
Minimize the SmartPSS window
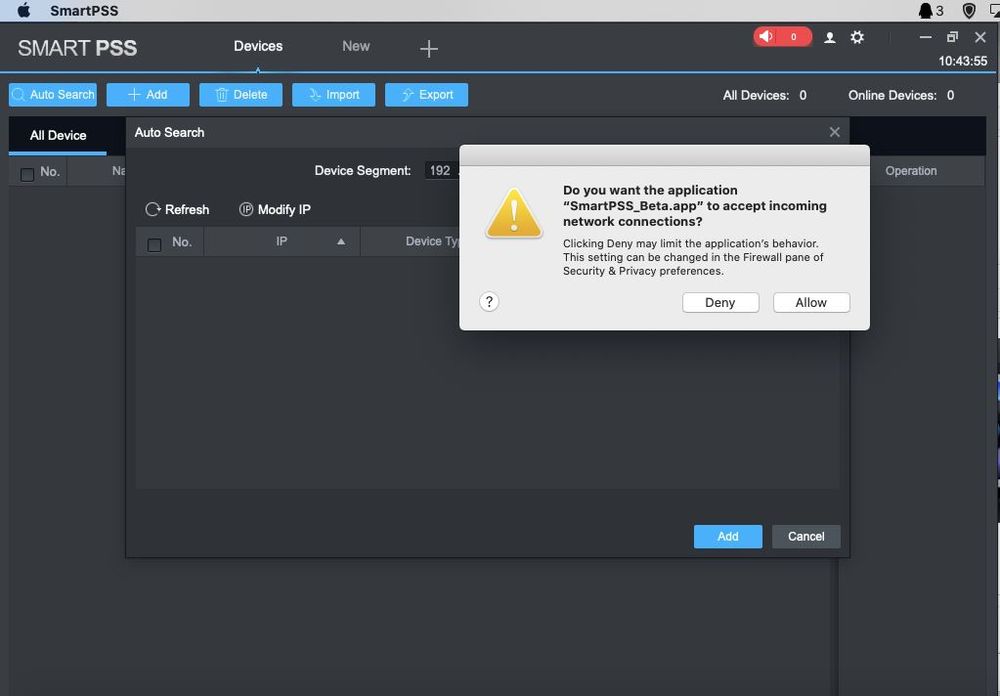[x=925, y=37]
